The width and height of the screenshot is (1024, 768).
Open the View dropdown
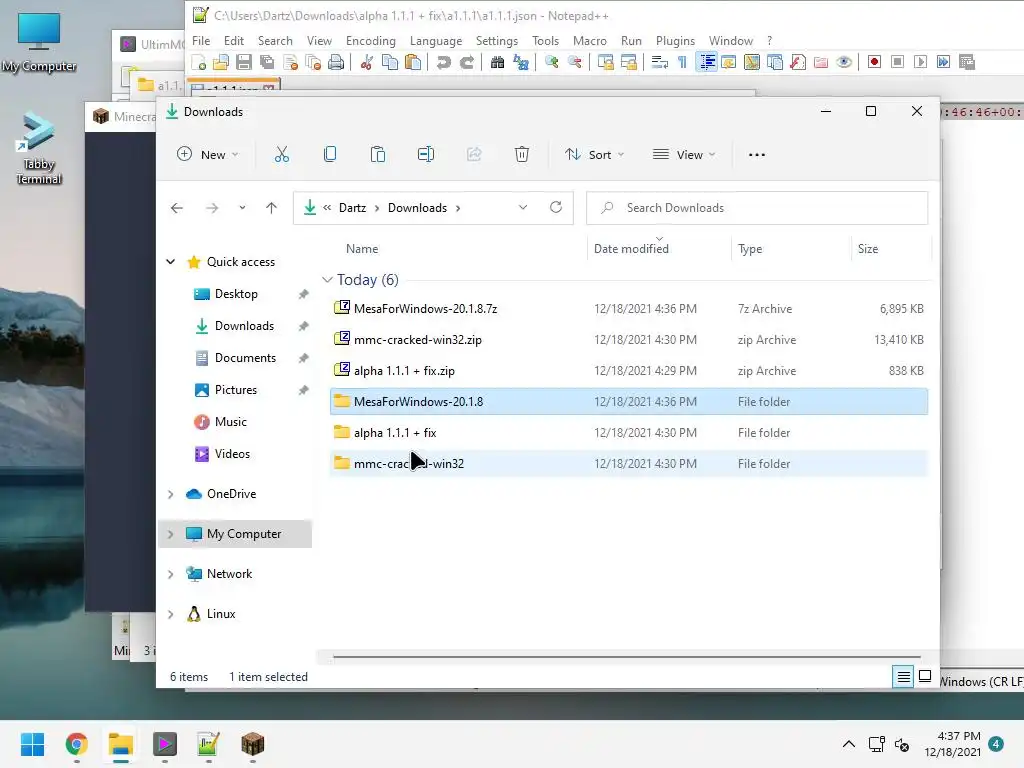click(x=684, y=155)
